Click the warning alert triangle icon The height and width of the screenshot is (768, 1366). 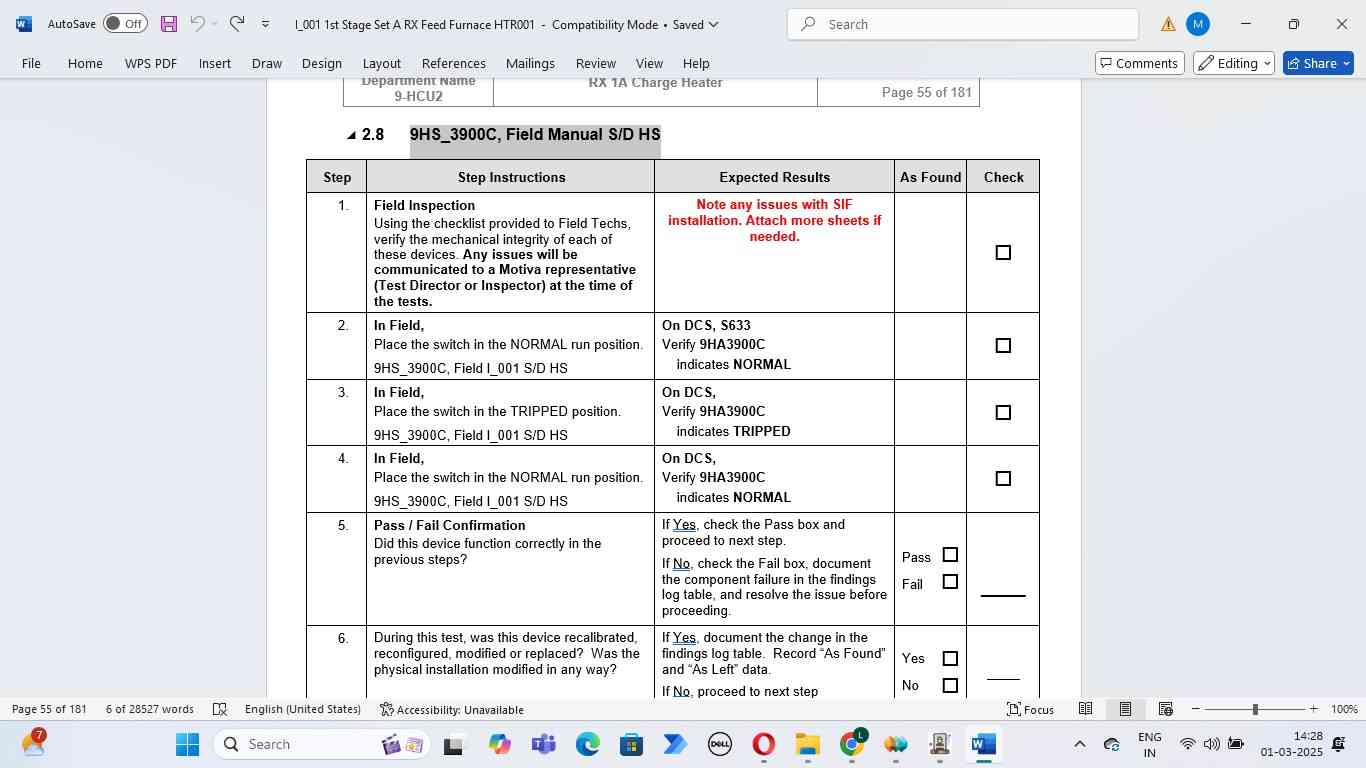click(x=1167, y=24)
